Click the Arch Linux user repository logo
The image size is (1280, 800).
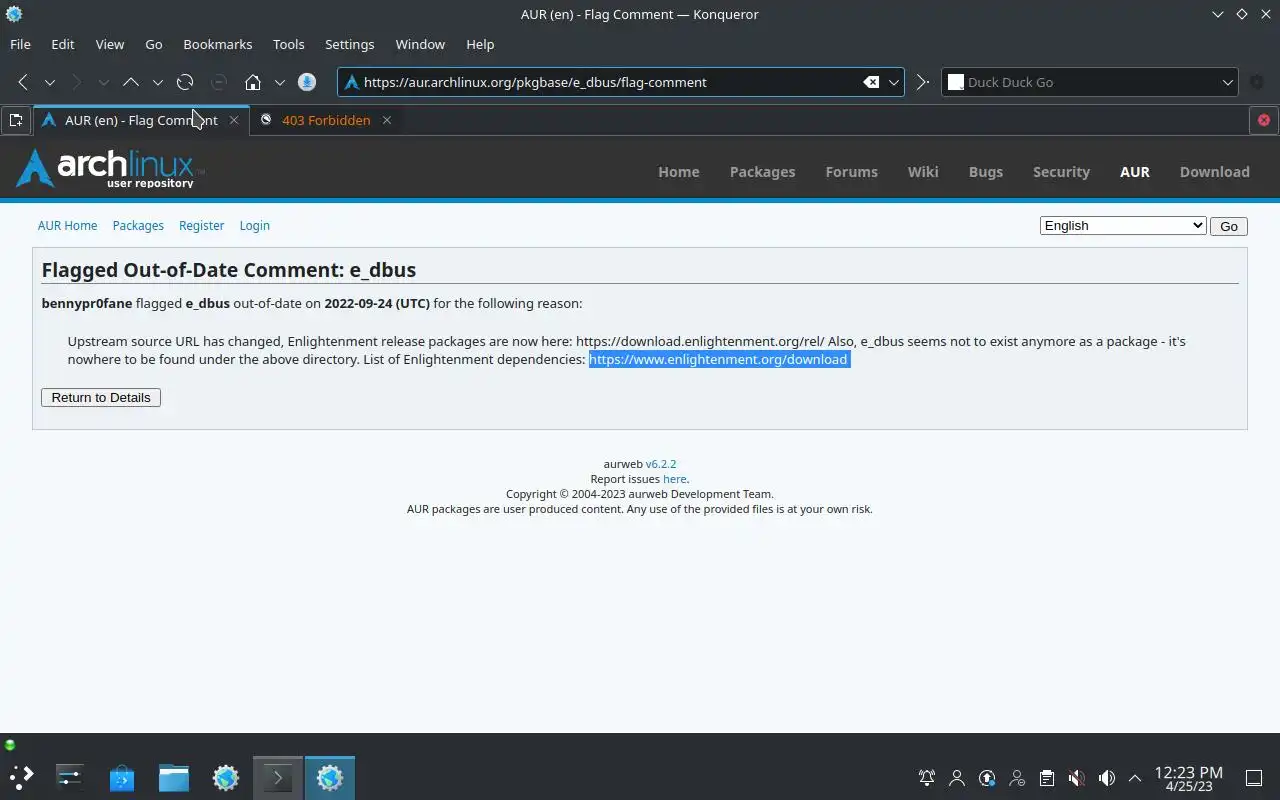pyautogui.click(x=110, y=169)
